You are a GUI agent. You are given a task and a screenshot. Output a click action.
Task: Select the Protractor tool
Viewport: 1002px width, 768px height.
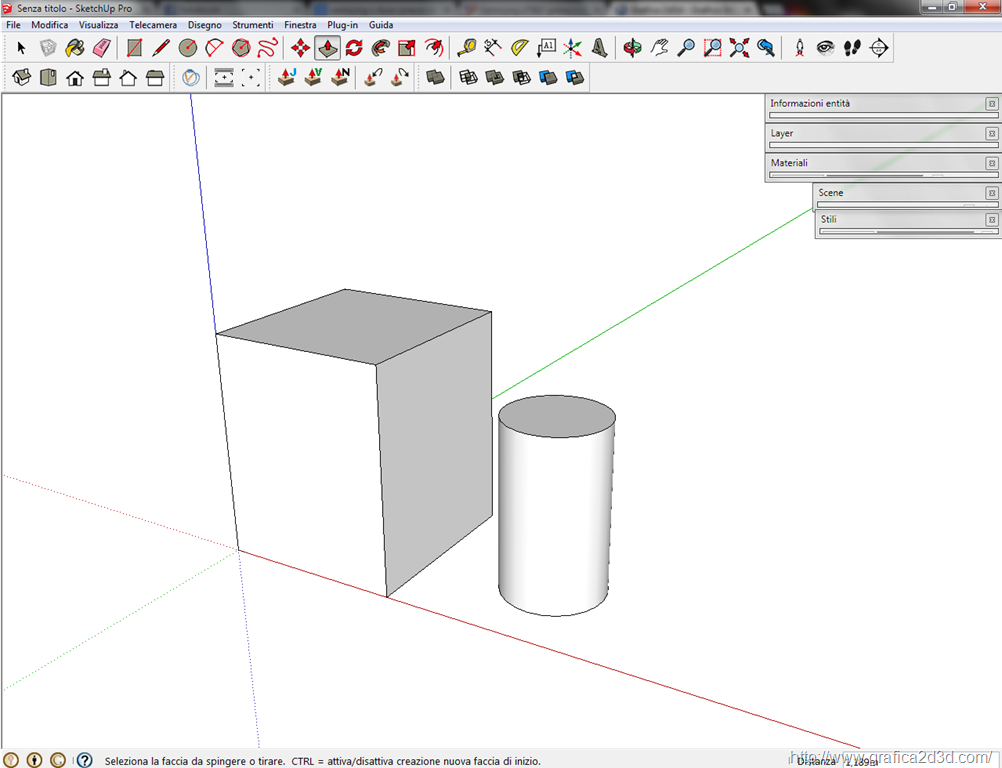pyautogui.click(x=520, y=47)
